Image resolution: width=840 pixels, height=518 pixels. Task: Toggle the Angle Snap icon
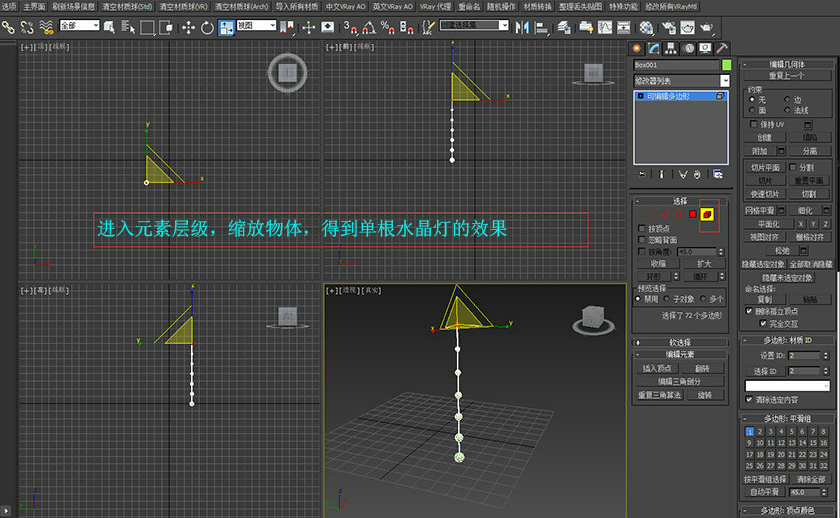tap(369, 27)
